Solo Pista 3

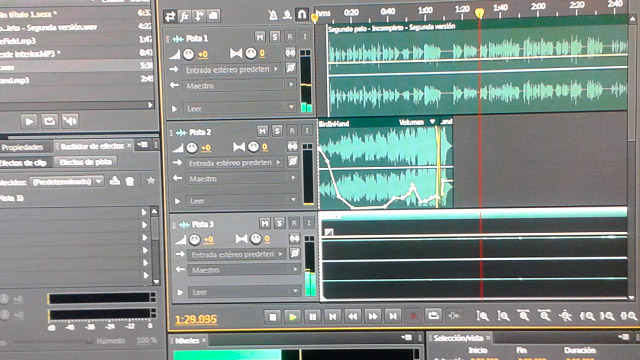279,223
